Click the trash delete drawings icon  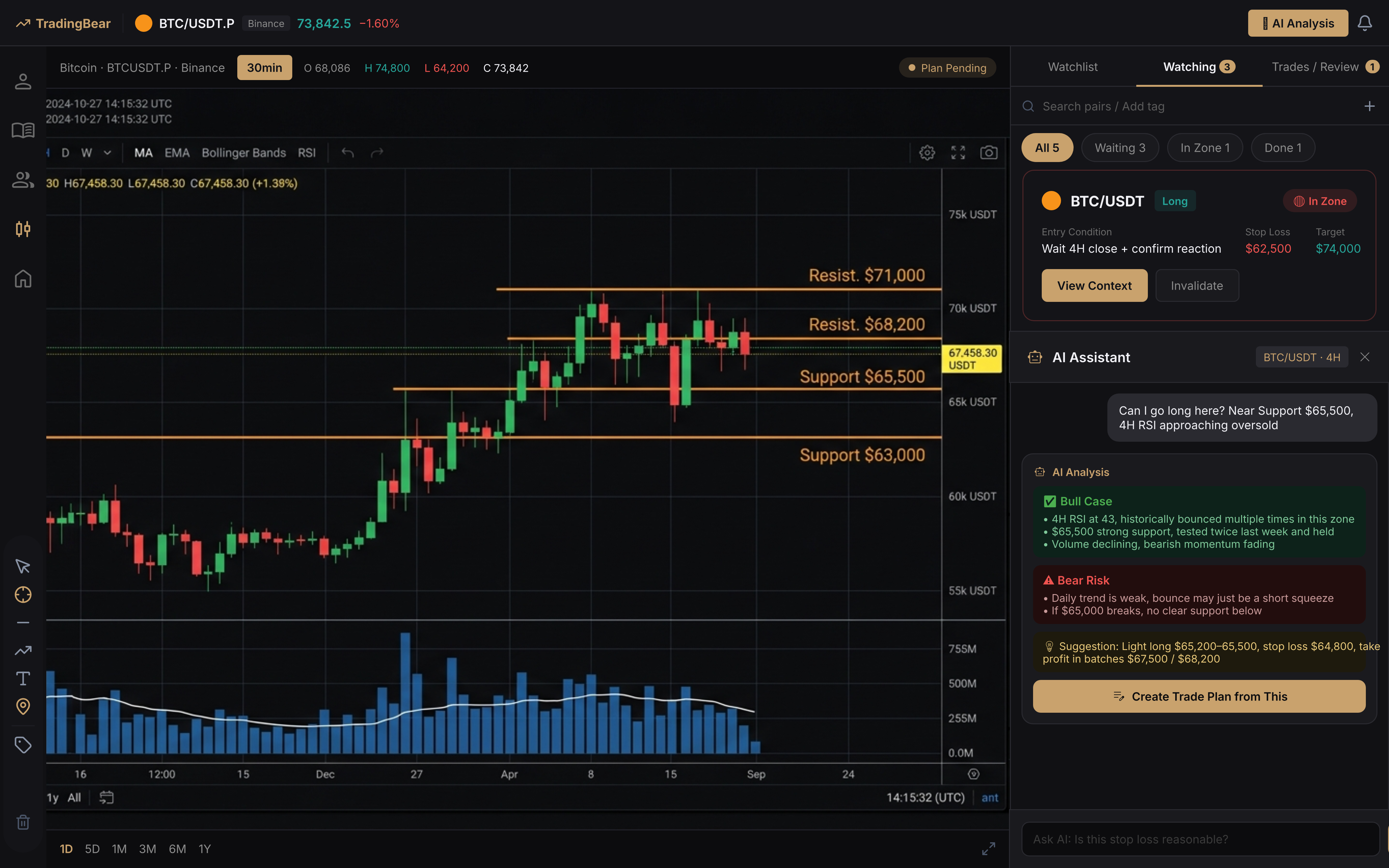(23, 822)
